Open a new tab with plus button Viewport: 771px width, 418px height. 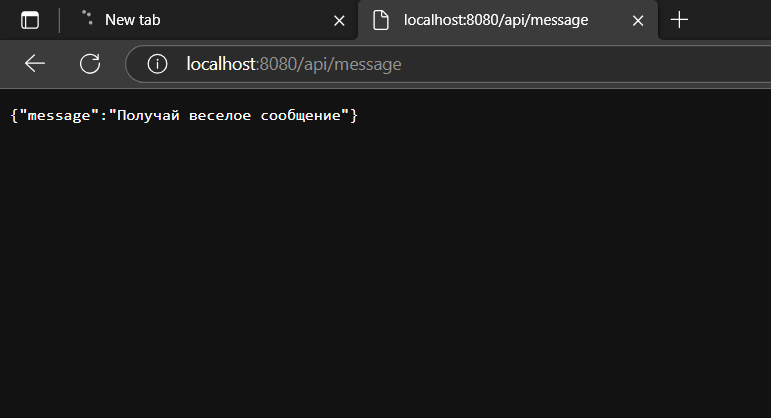[680, 20]
